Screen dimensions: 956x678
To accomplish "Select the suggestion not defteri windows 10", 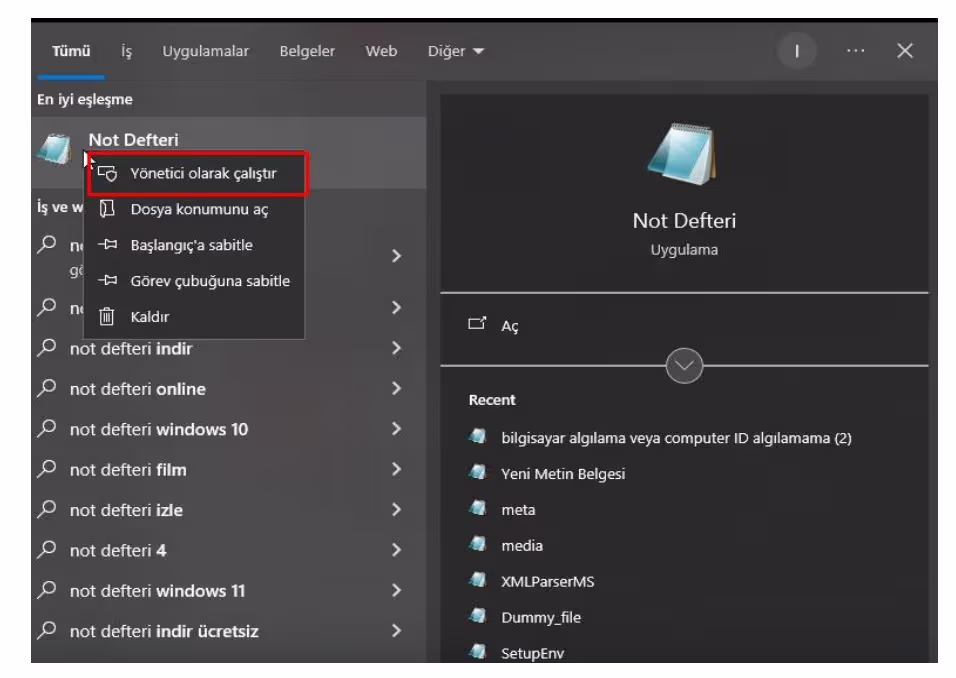I will click(159, 429).
